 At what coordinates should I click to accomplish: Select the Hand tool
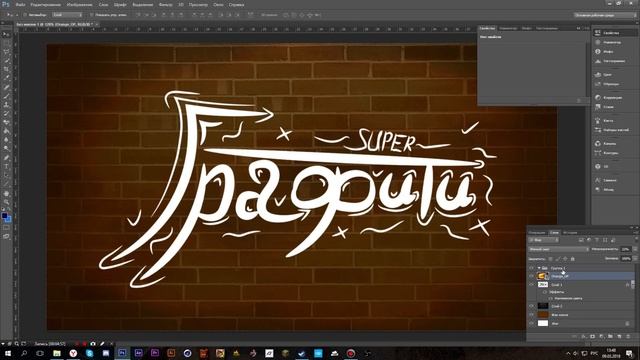(x=7, y=193)
